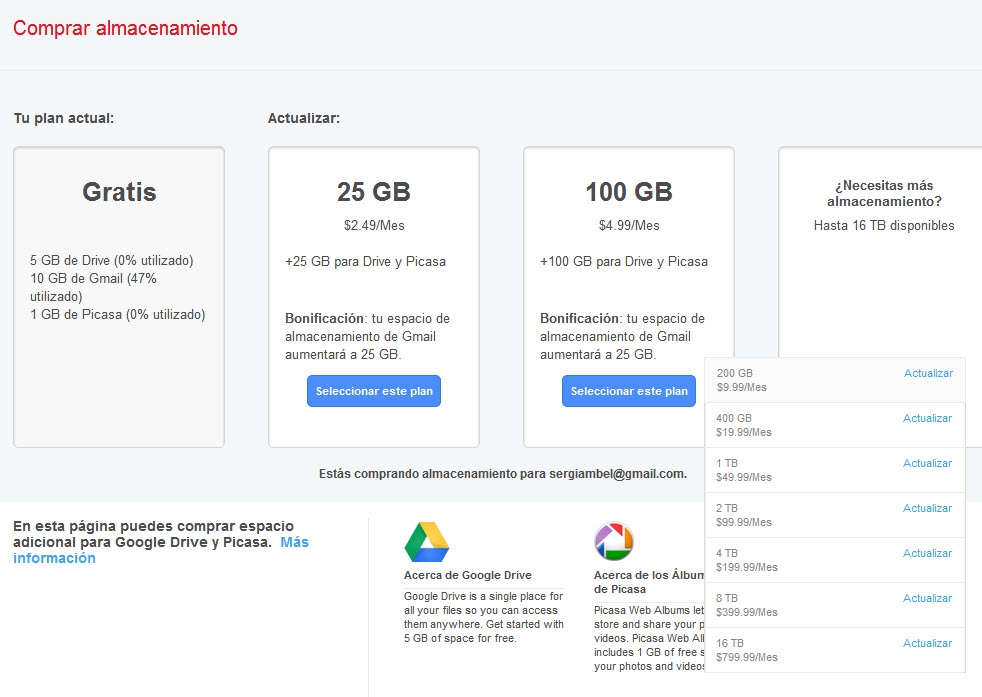Viewport: 982px width, 697px height.
Task: Click the $99.99/Mes price in the list
Action: (x=744, y=522)
